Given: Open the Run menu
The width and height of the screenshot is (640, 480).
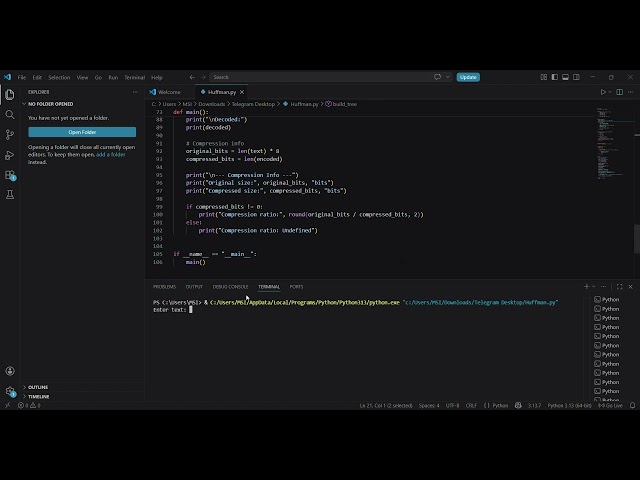Looking at the screenshot, I should point(113,78).
